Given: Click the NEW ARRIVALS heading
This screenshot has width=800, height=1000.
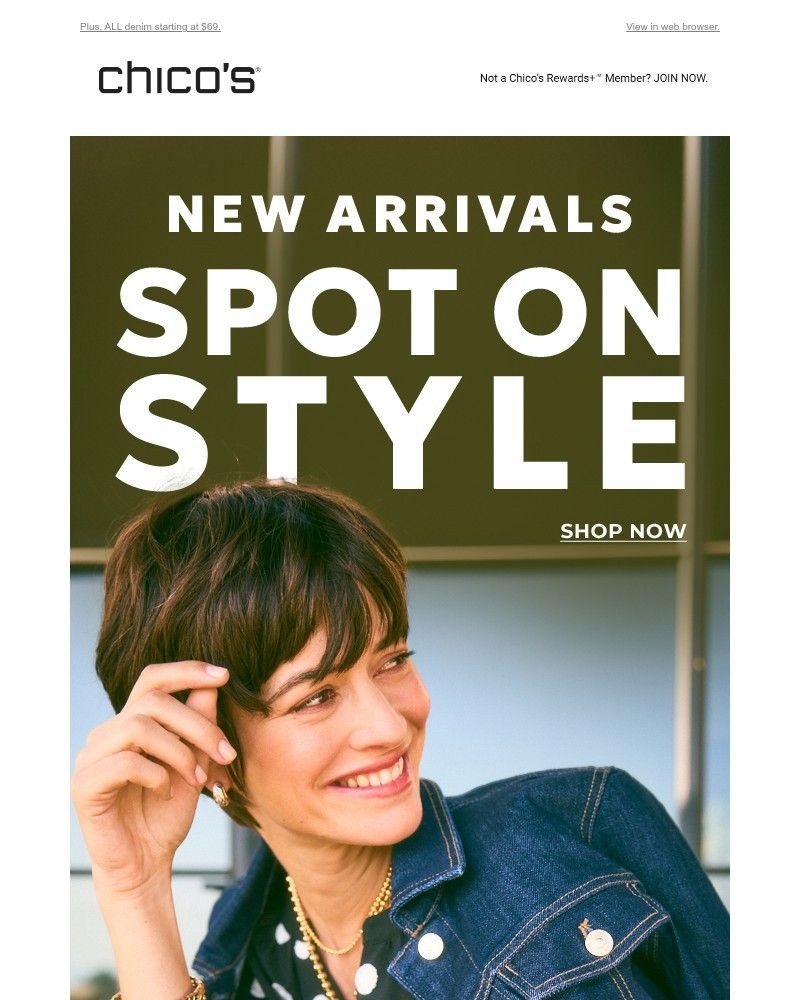Looking at the screenshot, I should 400,214.
